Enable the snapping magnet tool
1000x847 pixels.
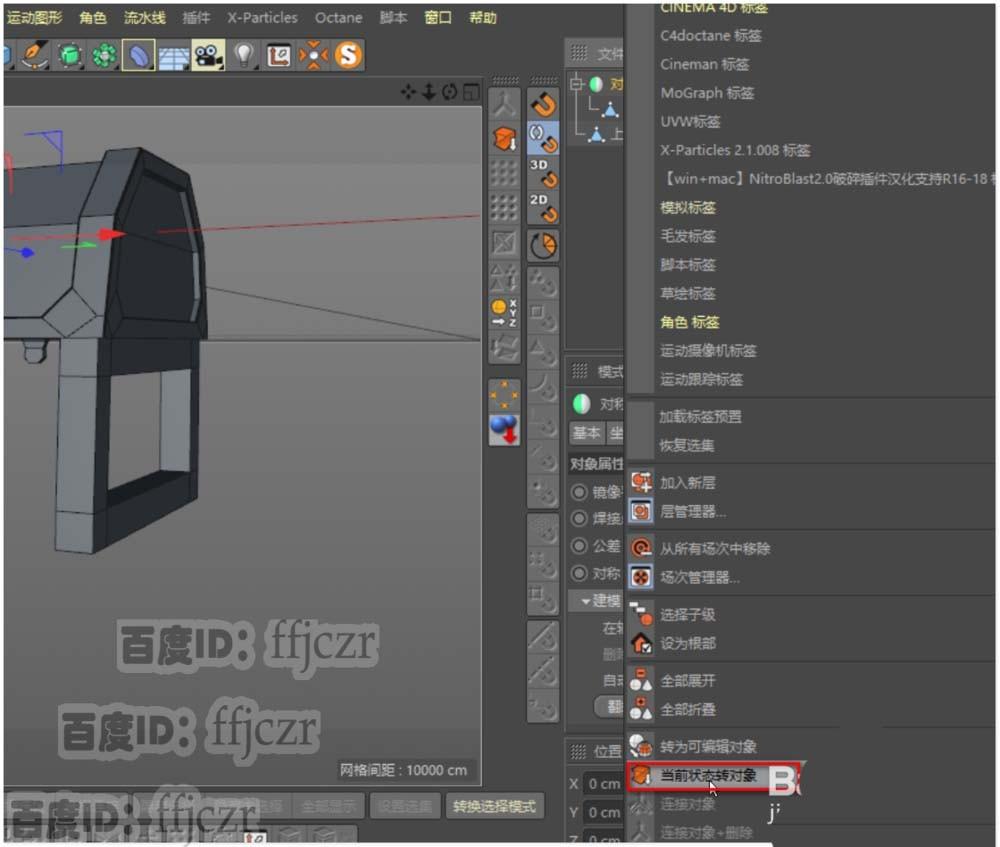(543, 102)
